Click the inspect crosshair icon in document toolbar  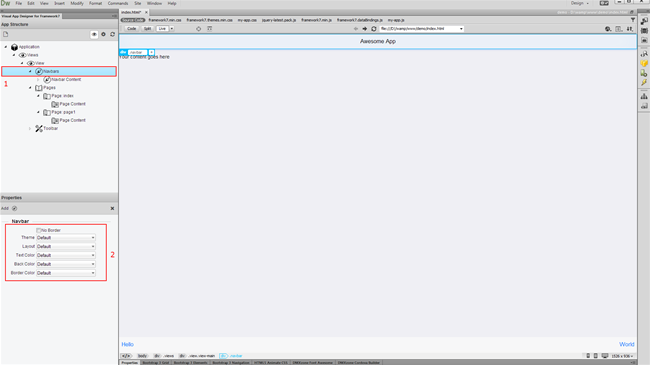pyautogui.click(x=199, y=29)
